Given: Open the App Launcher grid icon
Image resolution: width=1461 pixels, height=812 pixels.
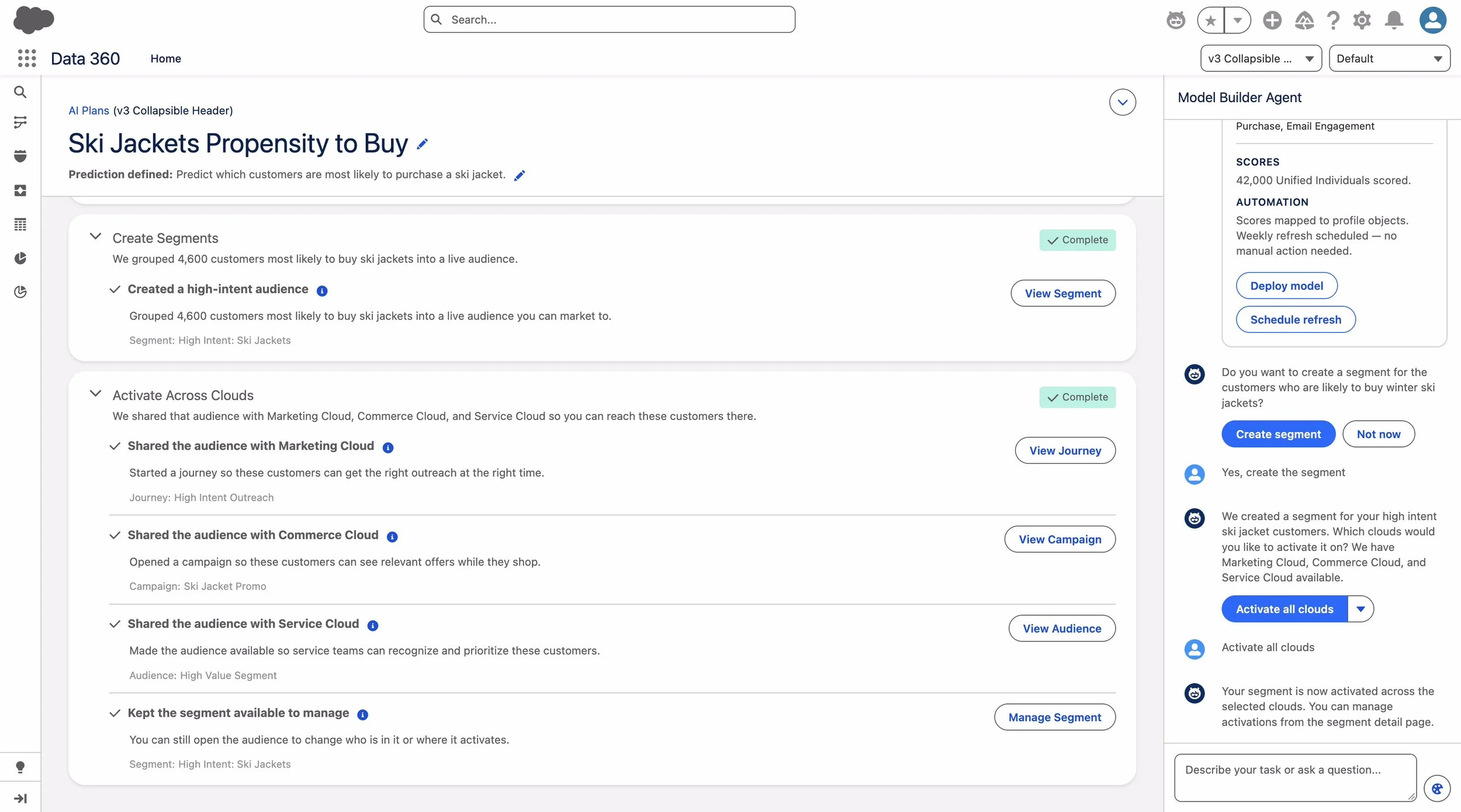Looking at the screenshot, I should [x=27, y=58].
